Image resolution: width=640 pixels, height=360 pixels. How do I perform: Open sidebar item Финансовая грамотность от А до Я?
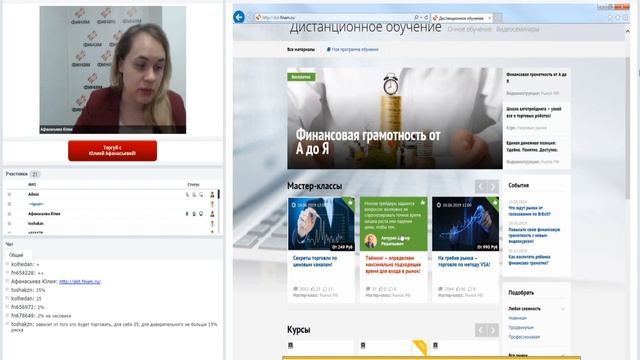click(x=536, y=78)
